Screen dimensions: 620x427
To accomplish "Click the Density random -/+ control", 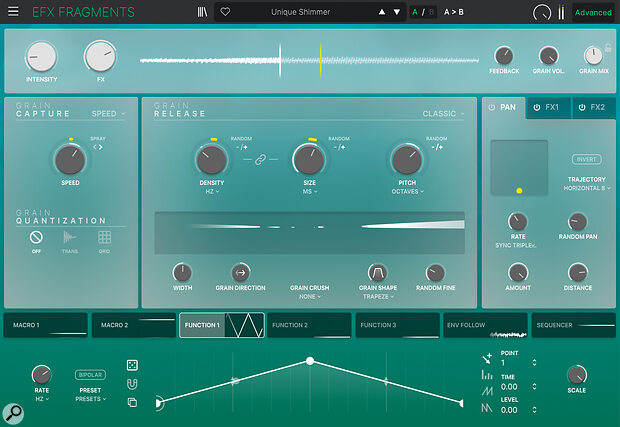I will pyautogui.click(x=242, y=147).
